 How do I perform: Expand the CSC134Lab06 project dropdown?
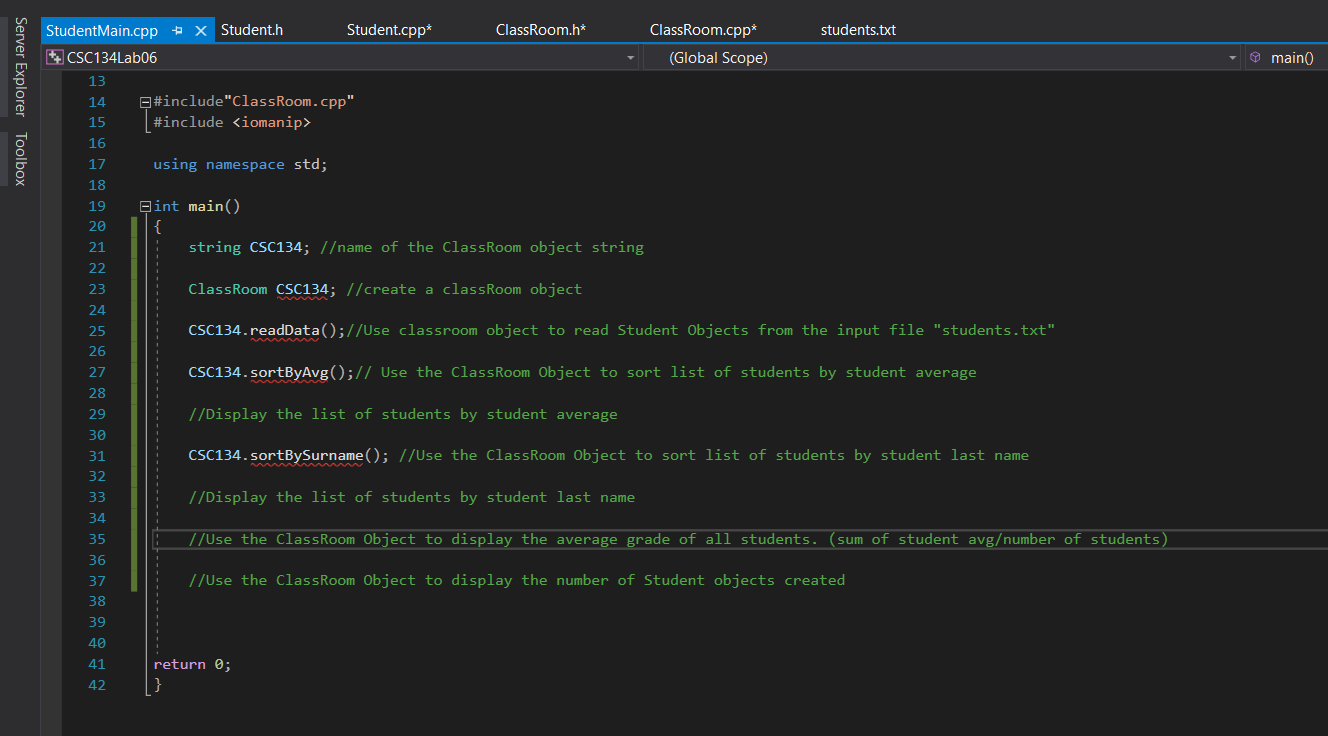[x=630, y=58]
